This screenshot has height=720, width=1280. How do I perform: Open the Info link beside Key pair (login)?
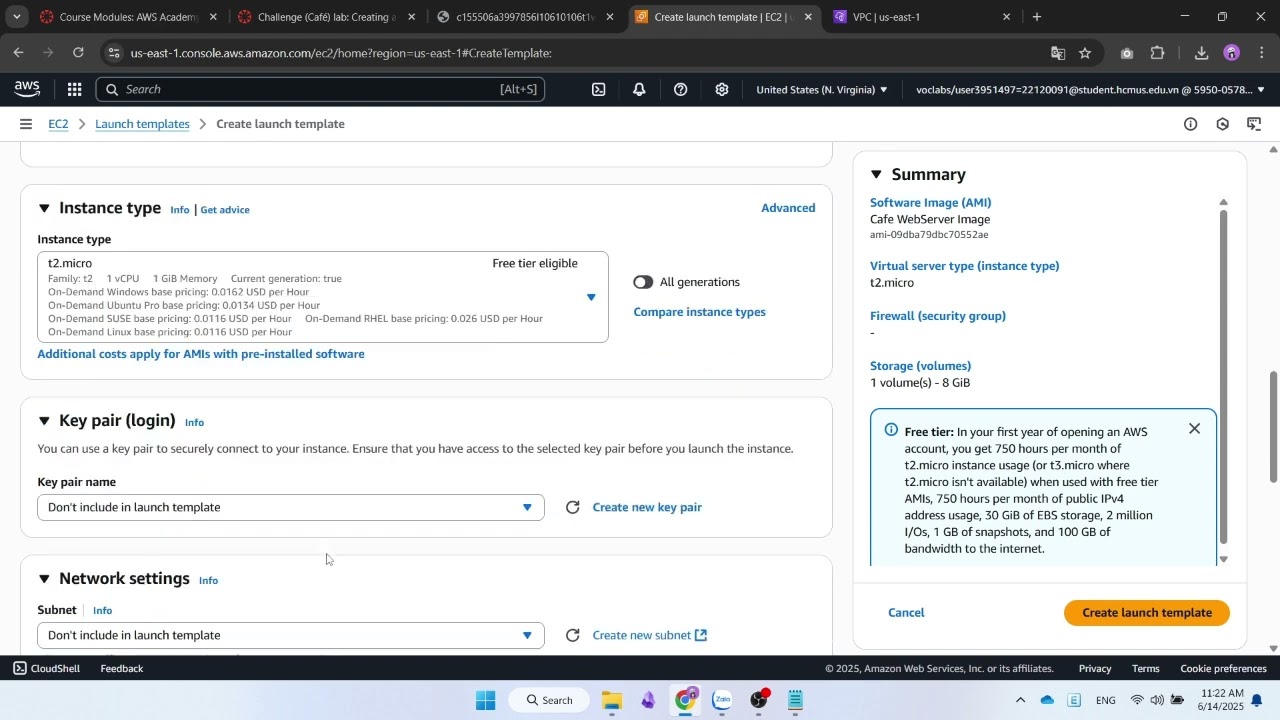[x=194, y=423]
